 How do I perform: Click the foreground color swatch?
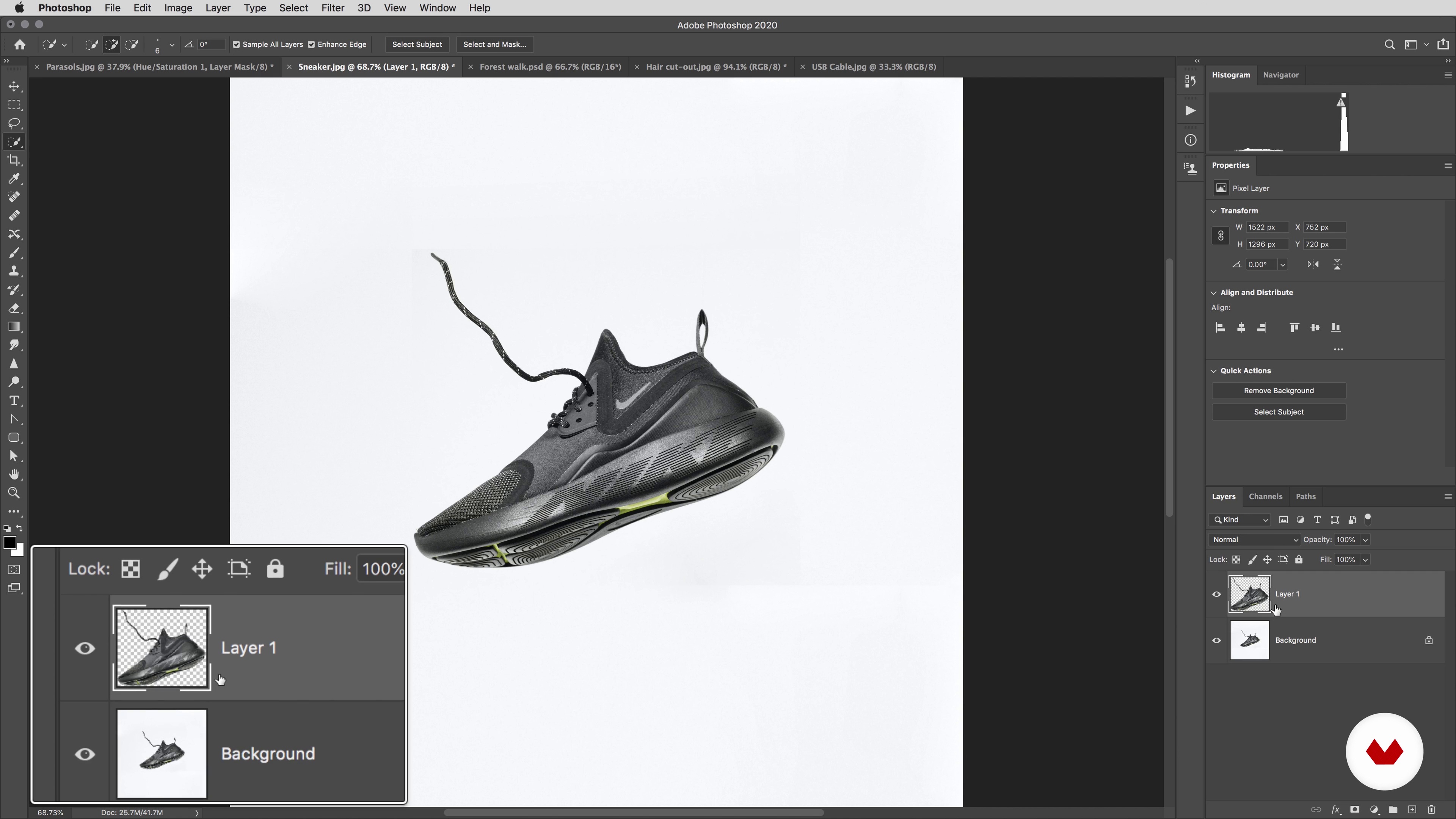coord(9,543)
